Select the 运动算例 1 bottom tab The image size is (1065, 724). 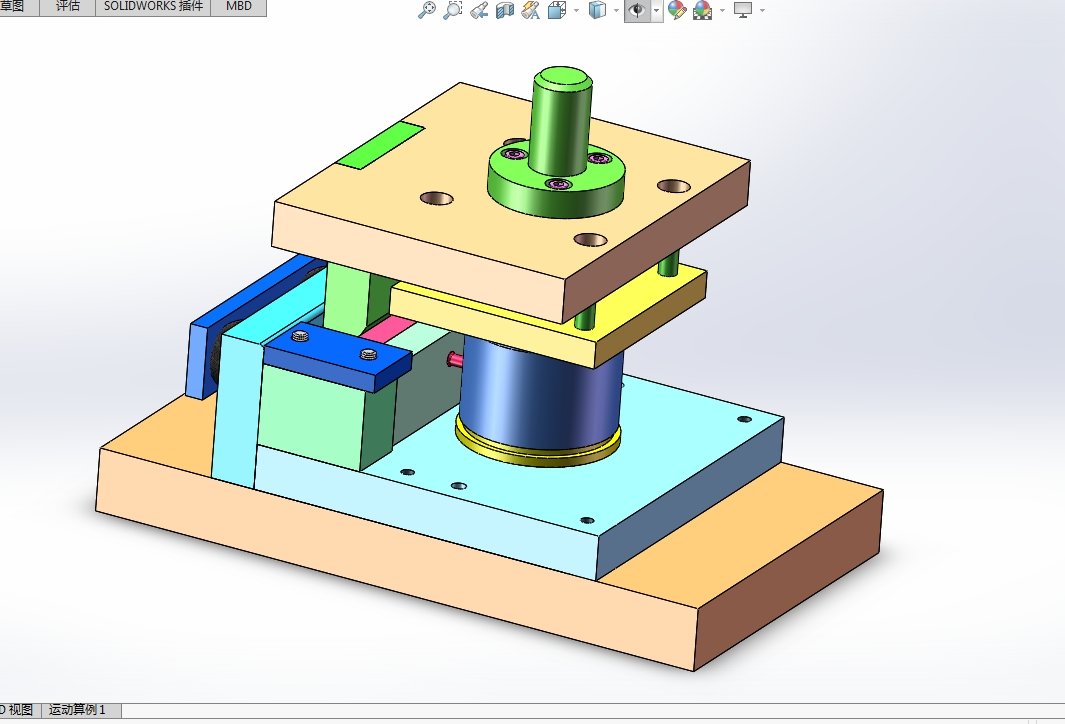tap(77, 710)
